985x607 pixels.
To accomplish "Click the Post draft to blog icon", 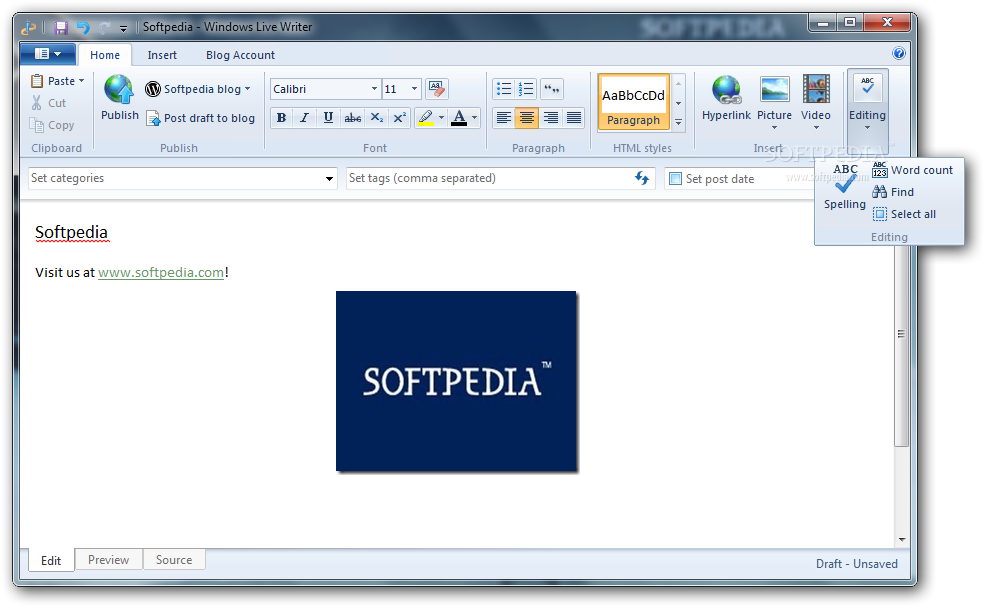I will (x=153, y=118).
